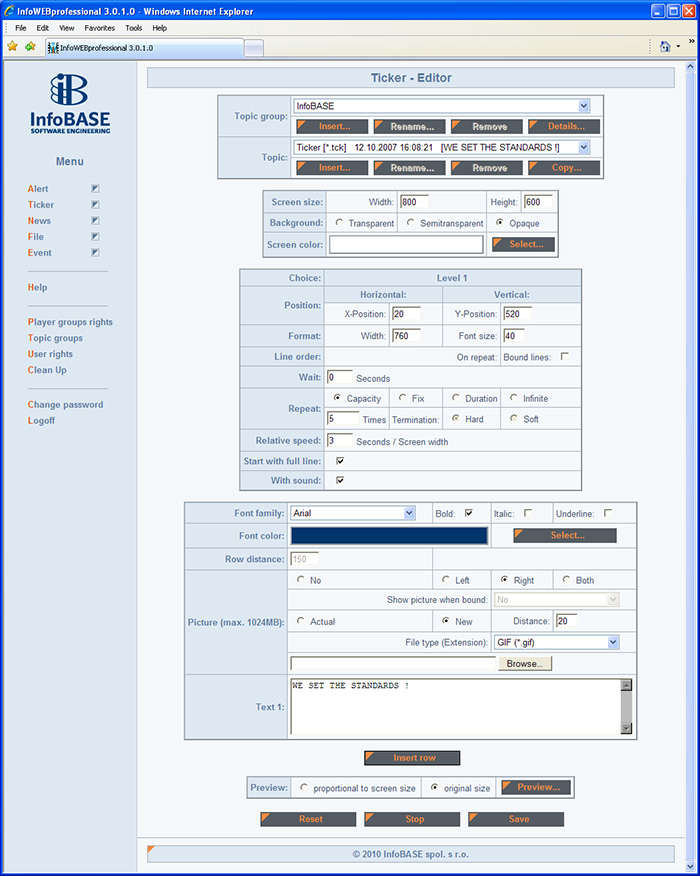
Task: Click Topic group Details button
Action: click(x=564, y=126)
